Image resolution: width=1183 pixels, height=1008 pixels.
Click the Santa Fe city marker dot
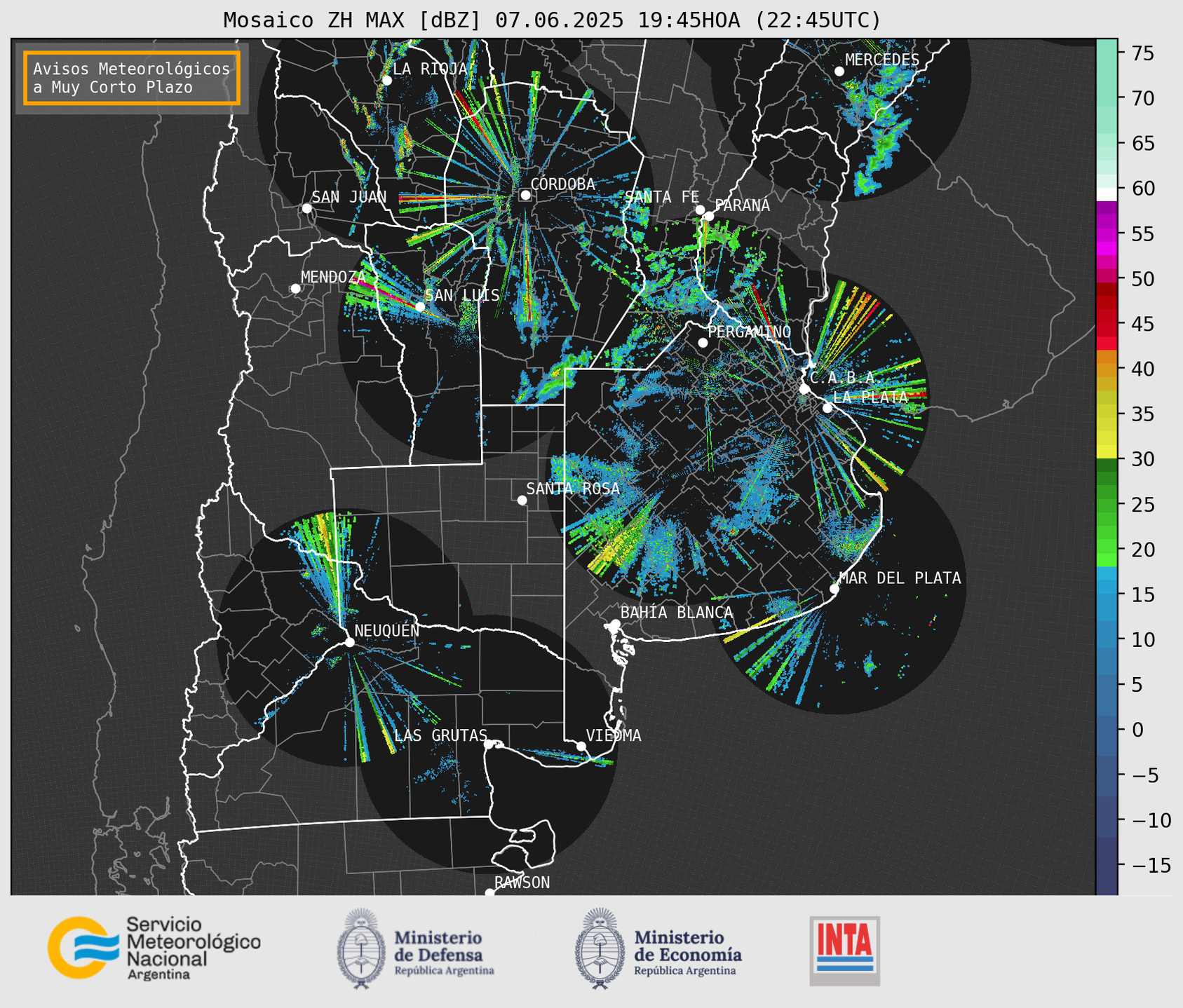tap(700, 210)
